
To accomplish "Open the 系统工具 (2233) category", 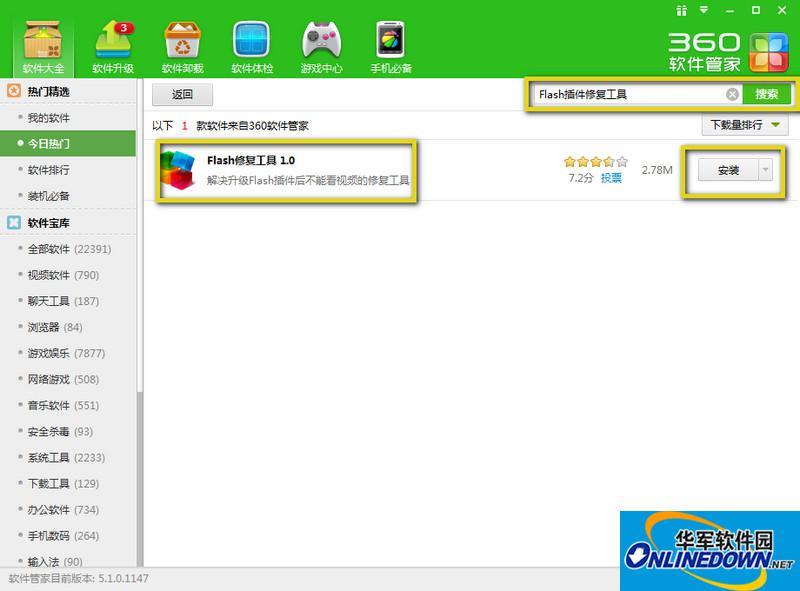I will [60, 457].
